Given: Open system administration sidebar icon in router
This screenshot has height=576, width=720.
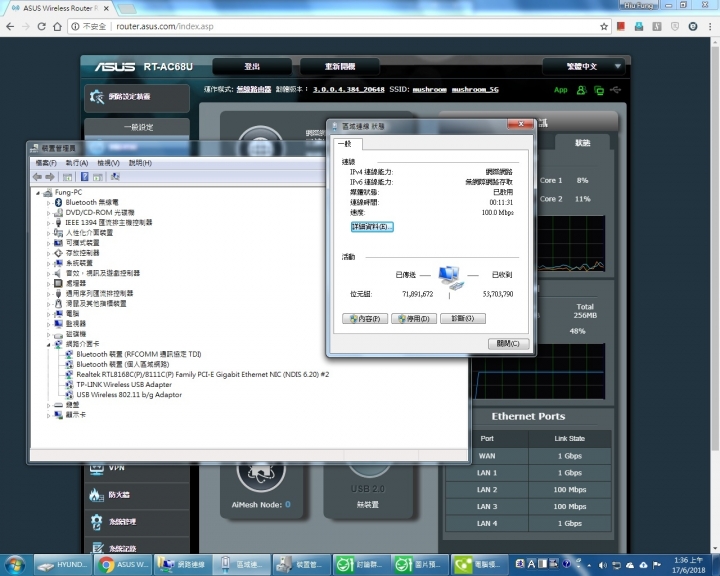Looking at the screenshot, I should [96, 522].
